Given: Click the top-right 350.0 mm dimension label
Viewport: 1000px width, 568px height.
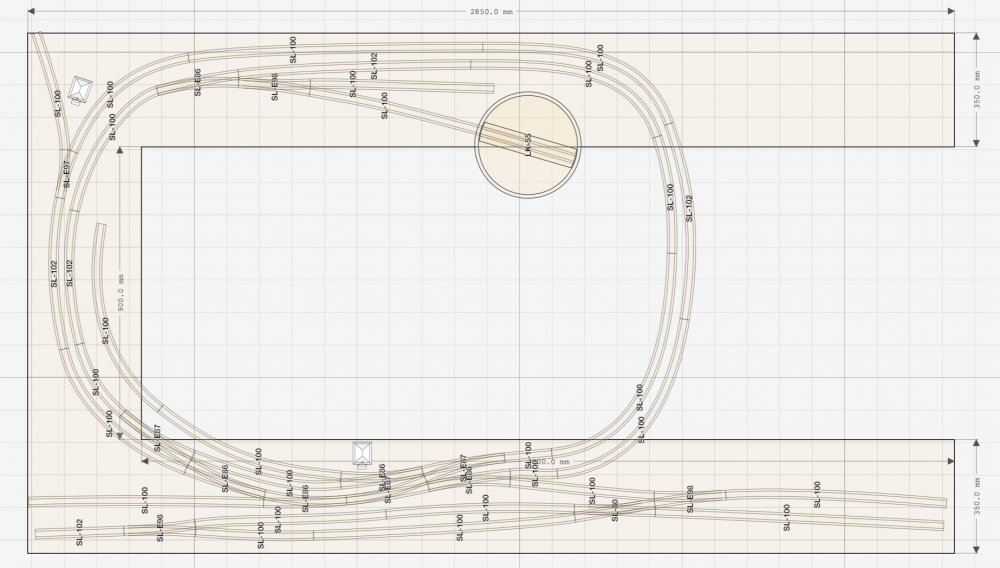Looking at the screenshot, I should click(977, 89).
